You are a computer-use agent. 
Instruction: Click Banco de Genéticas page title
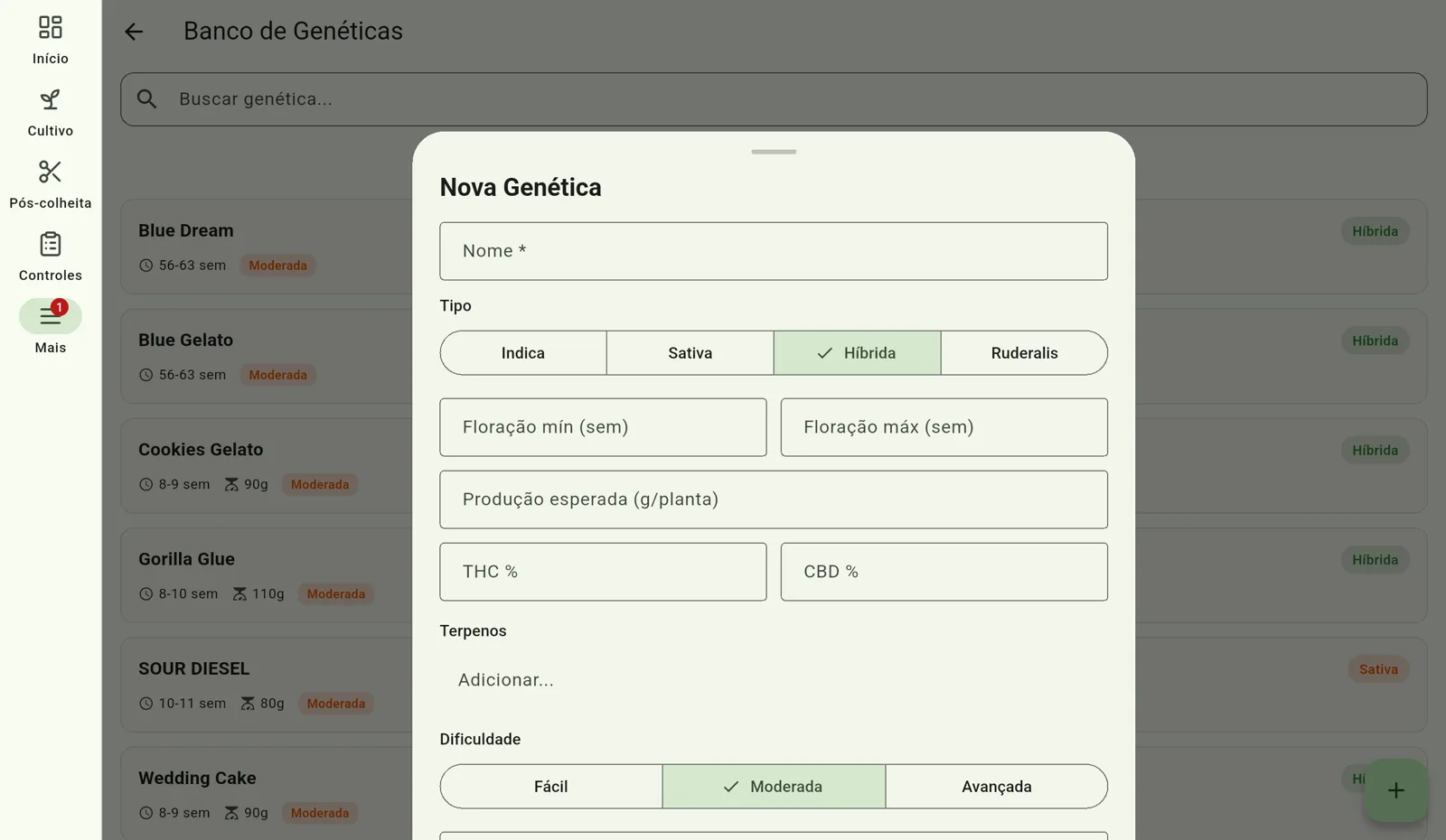click(x=293, y=31)
